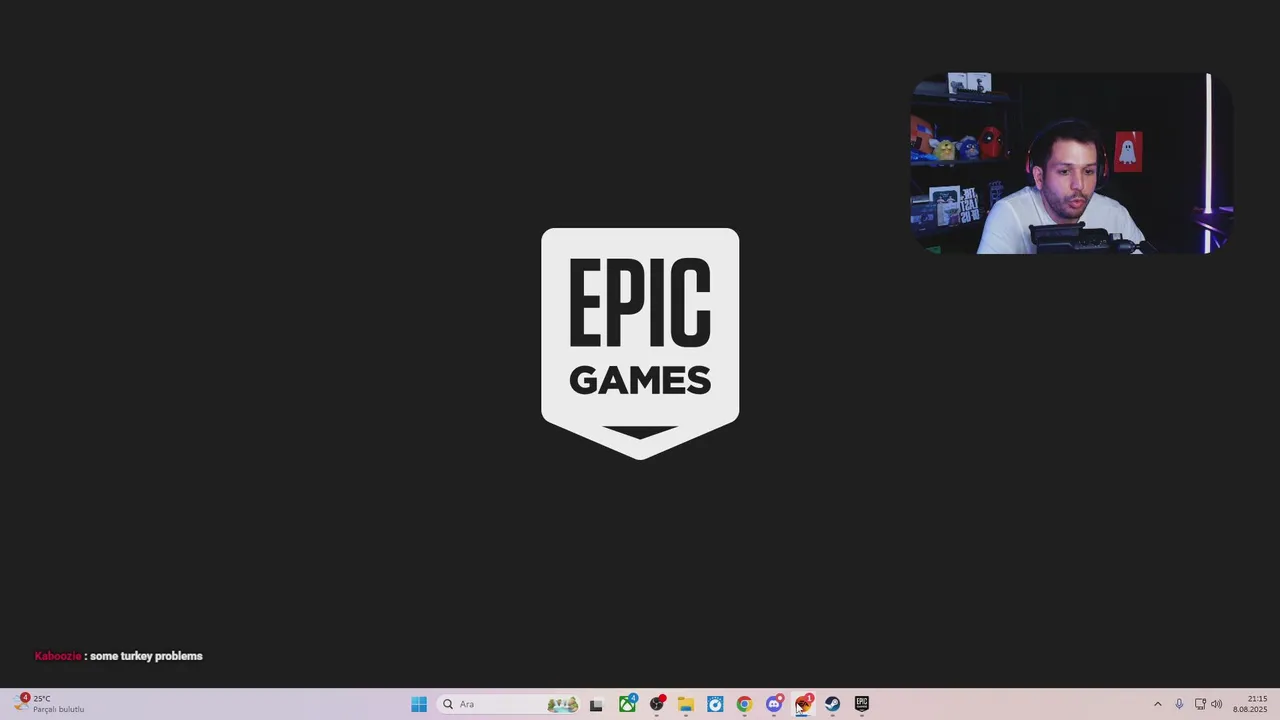1280x720 pixels.
Task: Expand the hidden system tray icons
Action: pos(1158,704)
